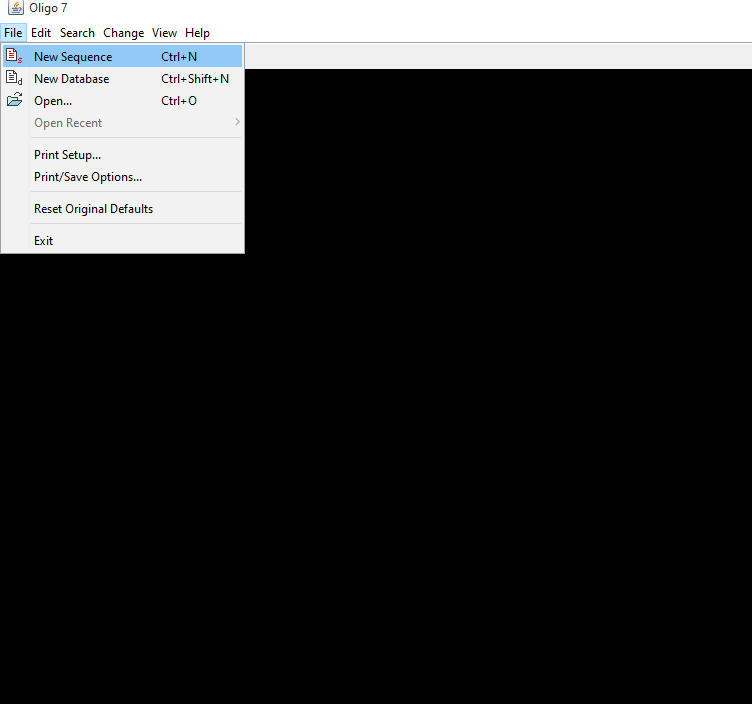Click the New Sequence document icon
This screenshot has width=752, height=704.
(x=14, y=57)
